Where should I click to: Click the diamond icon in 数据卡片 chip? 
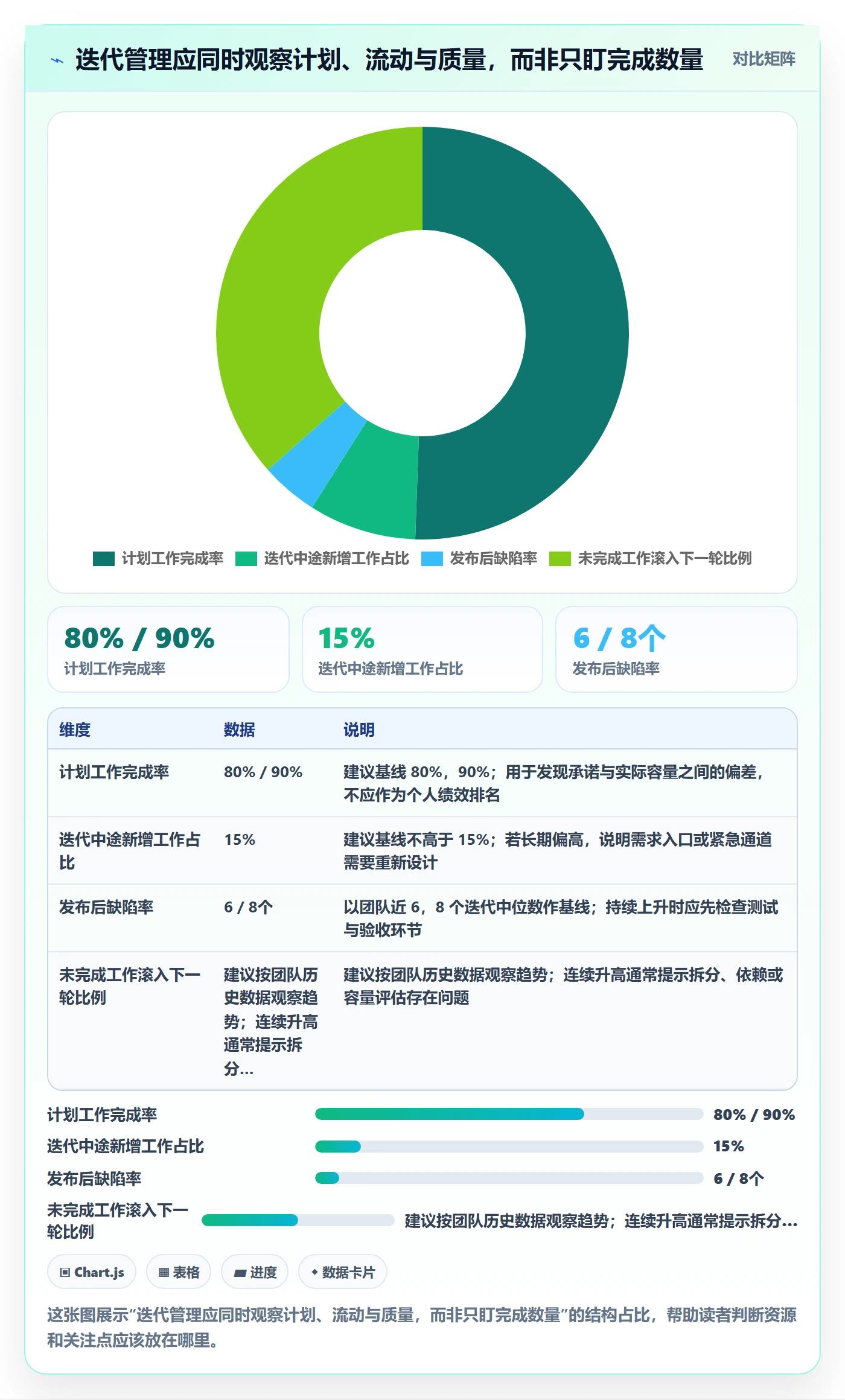[314, 1272]
